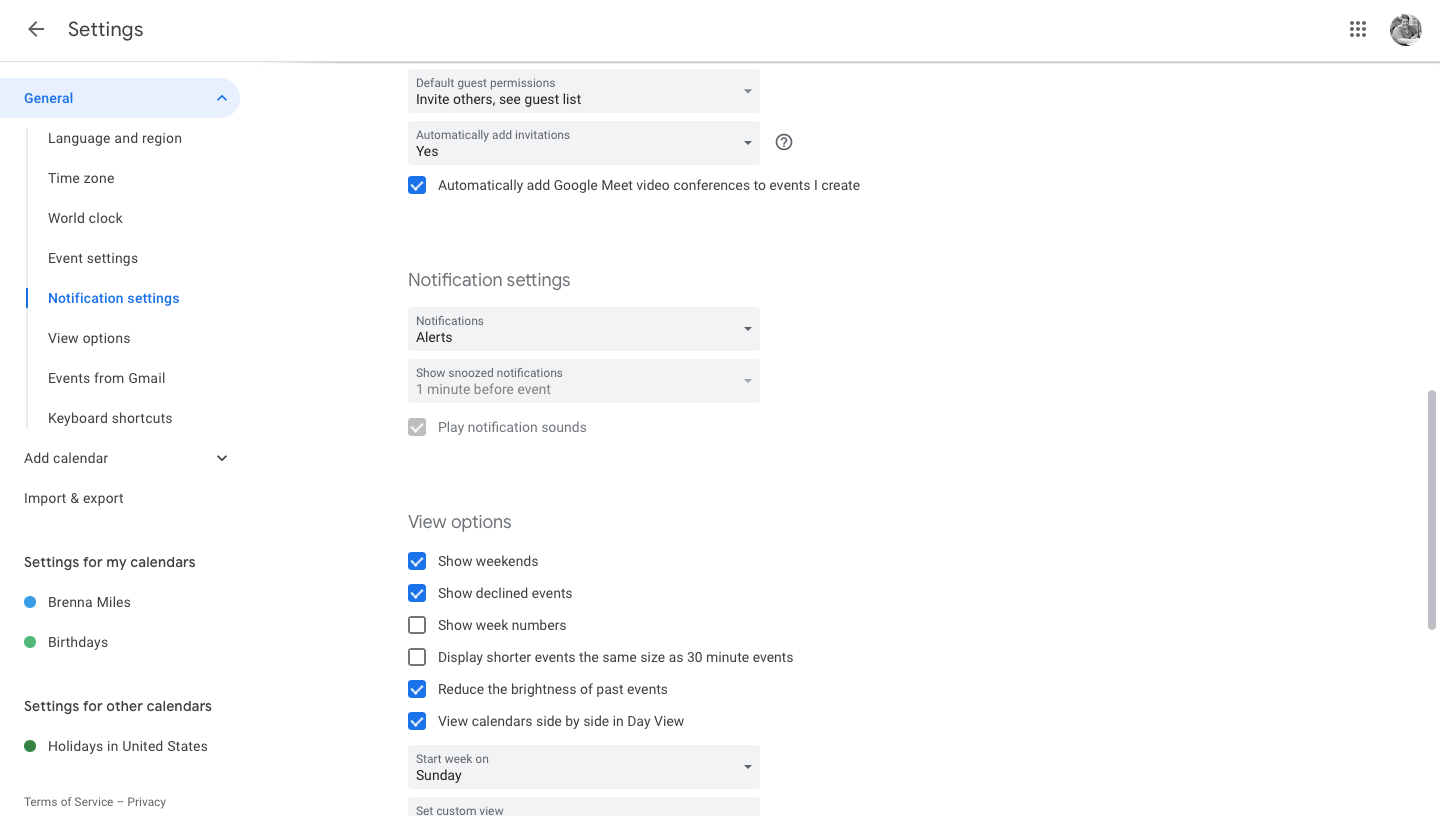Image resolution: width=1440 pixels, height=816 pixels.
Task: Open the Google apps grid
Action: pos(1357,29)
